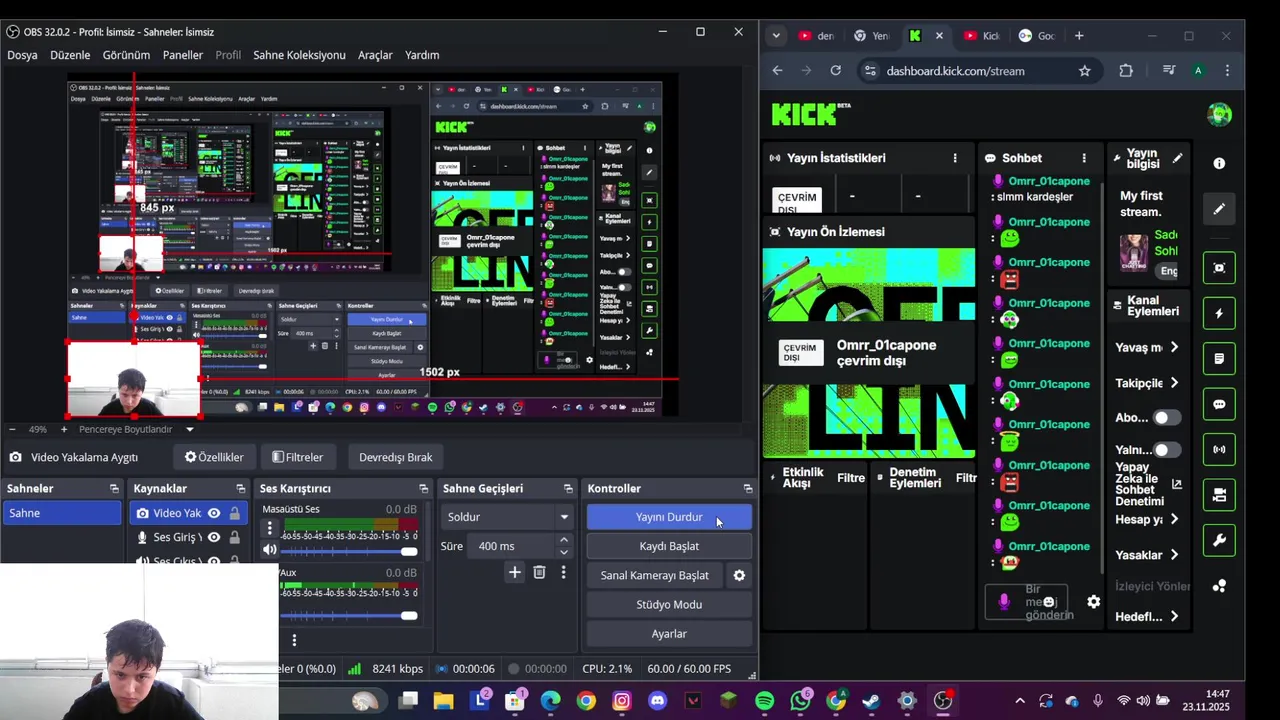Viewport: 1280px width, 720px height.
Task: Mute Masaüstü Ses with speaker icon
Action: (x=269, y=550)
